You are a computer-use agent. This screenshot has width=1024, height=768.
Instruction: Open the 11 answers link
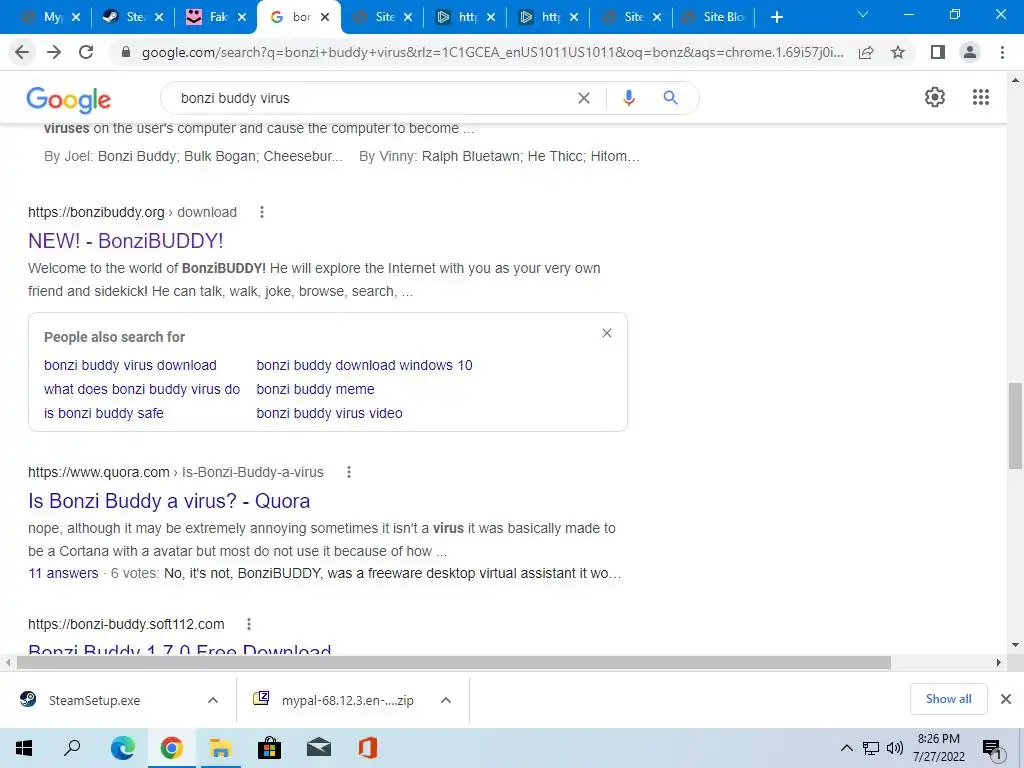click(x=63, y=573)
